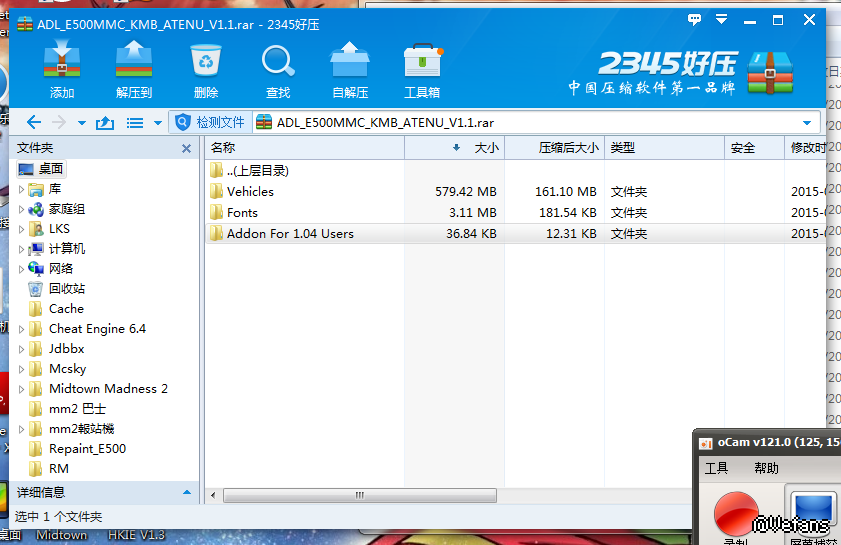Click the go-up-one-level folder icon

[x=105, y=123]
